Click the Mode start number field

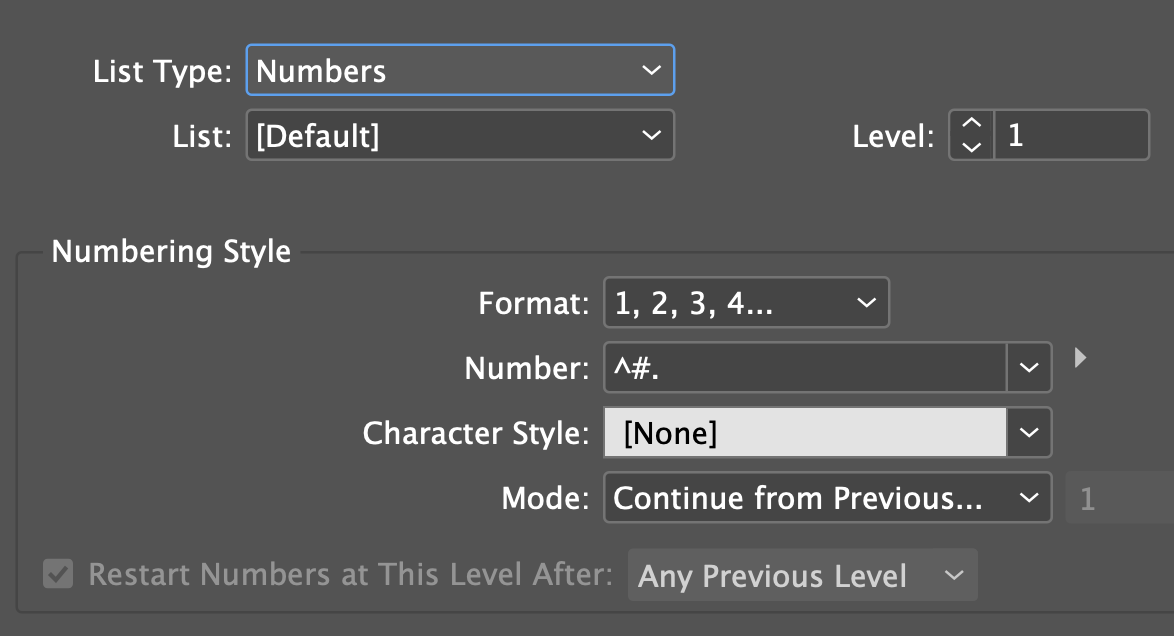pos(1115,498)
